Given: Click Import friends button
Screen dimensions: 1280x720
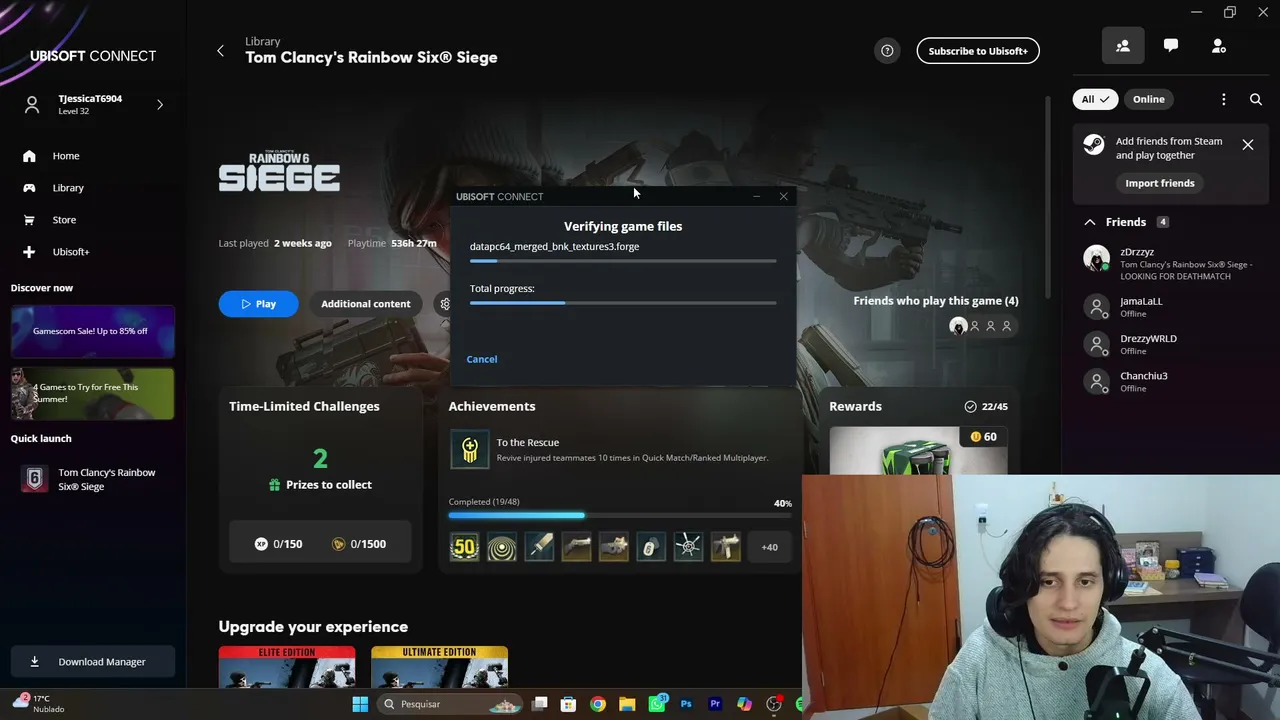Looking at the screenshot, I should (x=1160, y=183).
